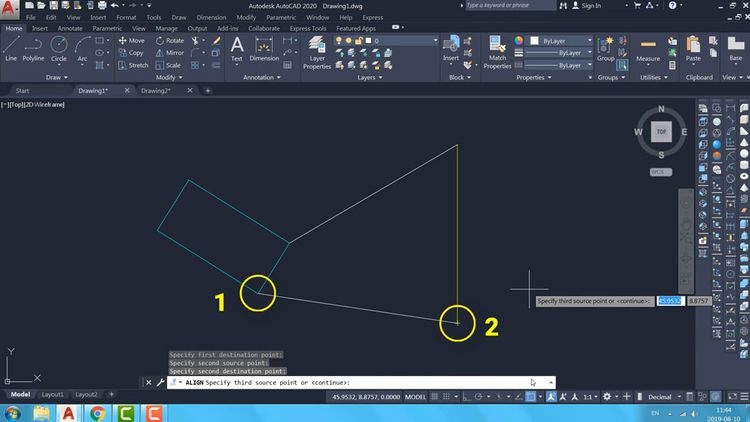Click the Base view button
Screen dimensions: 750x422
point(736,49)
